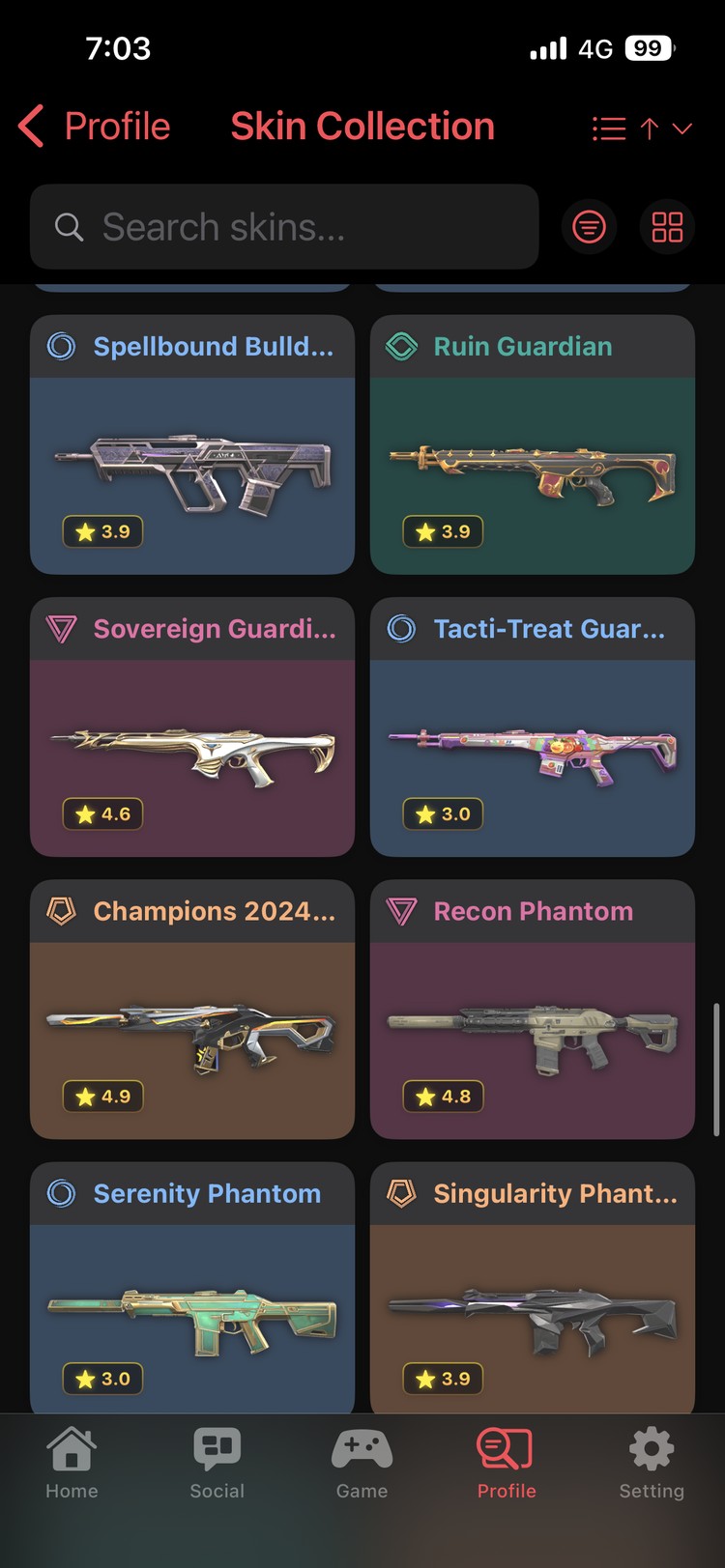
Task: Open Serenity Phantom weapon image
Action: click(192, 1321)
